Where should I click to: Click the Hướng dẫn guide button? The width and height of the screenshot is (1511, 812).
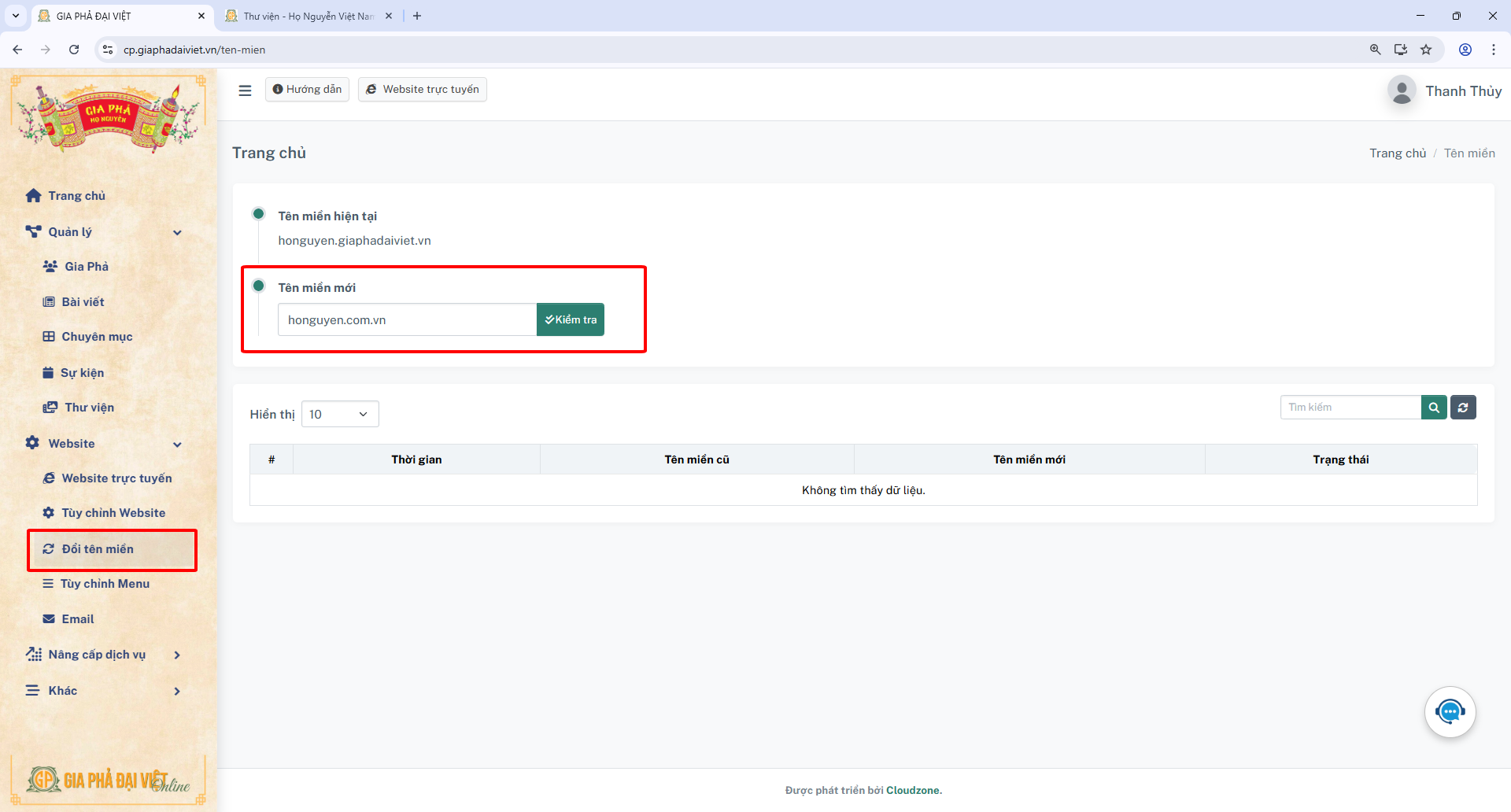(x=307, y=90)
